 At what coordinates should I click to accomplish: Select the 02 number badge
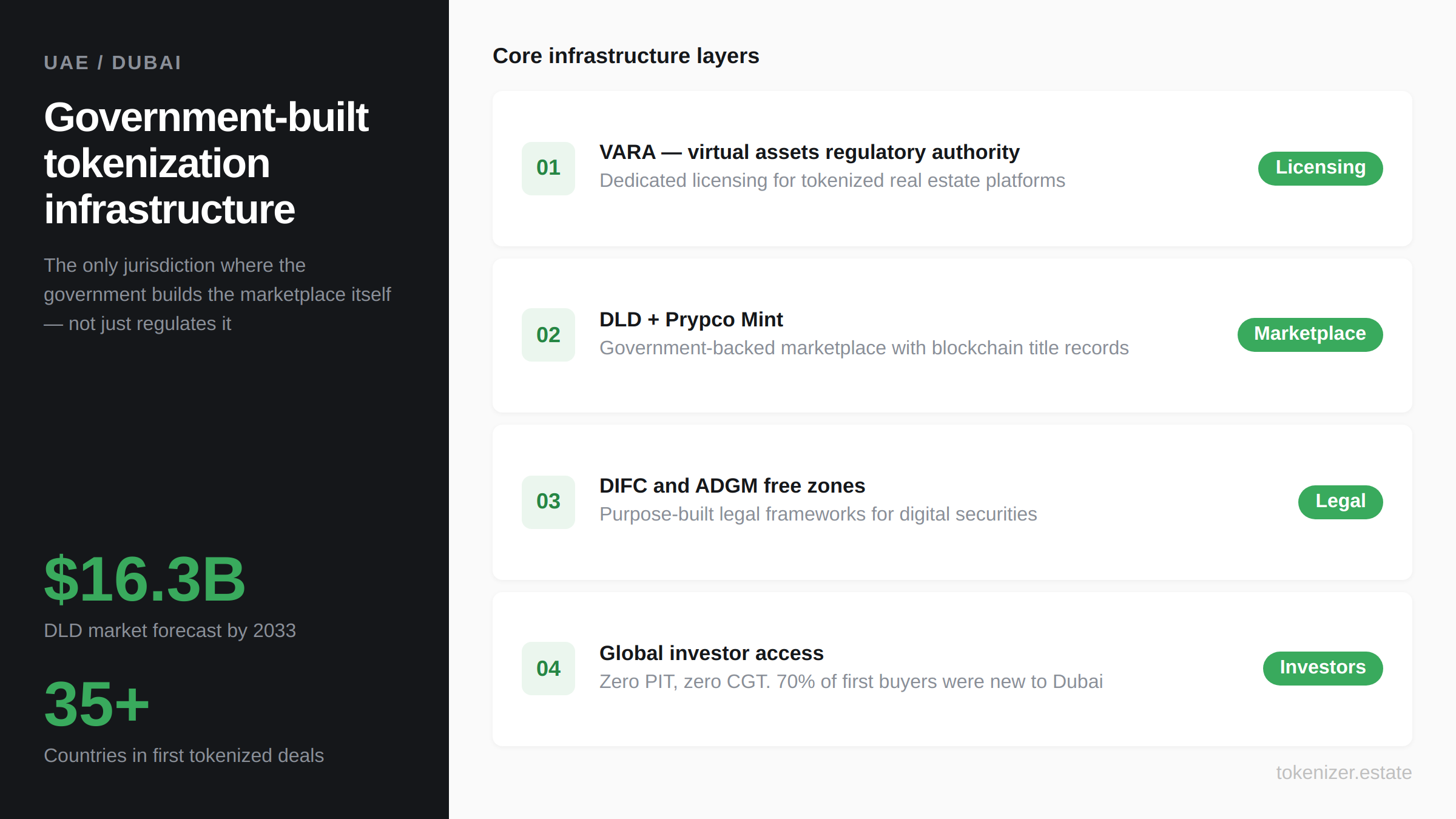coord(548,334)
